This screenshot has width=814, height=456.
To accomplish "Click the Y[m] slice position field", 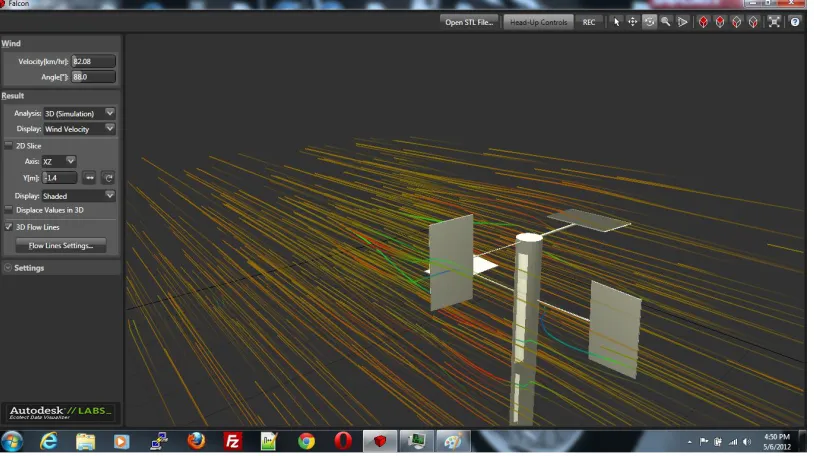I will tap(60, 179).
